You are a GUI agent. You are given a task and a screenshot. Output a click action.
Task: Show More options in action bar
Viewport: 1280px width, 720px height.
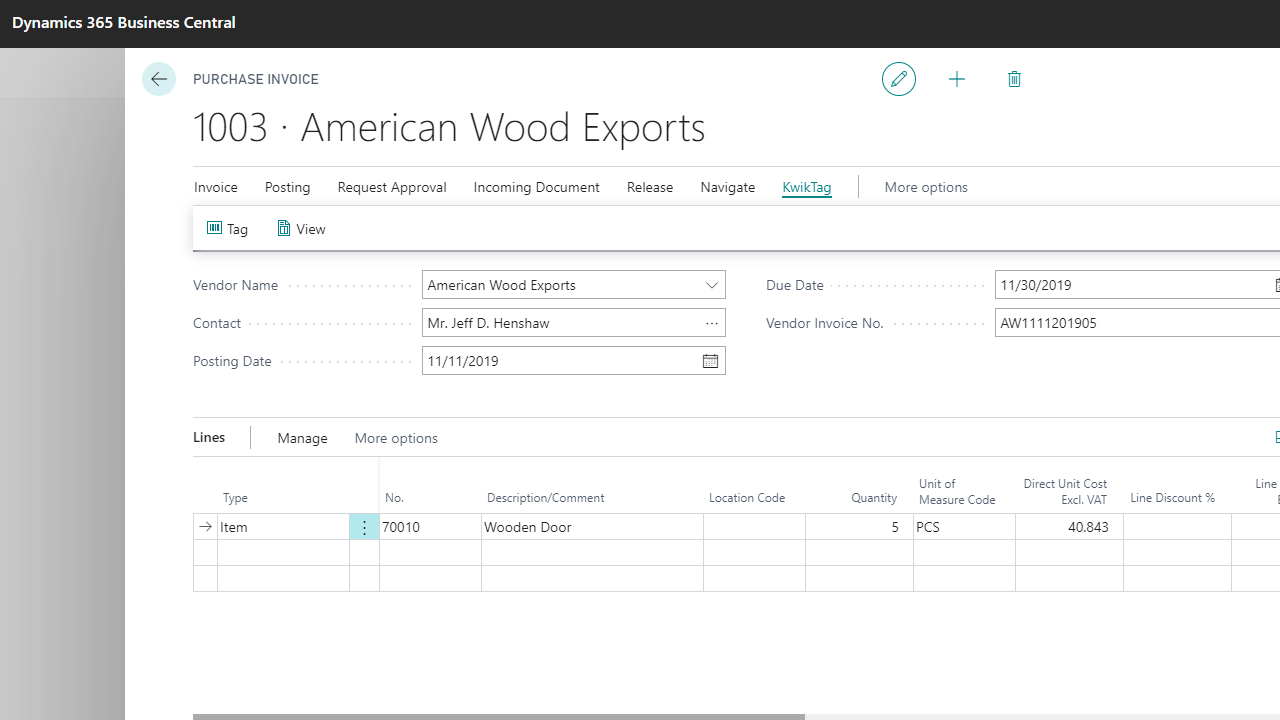[x=926, y=187]
